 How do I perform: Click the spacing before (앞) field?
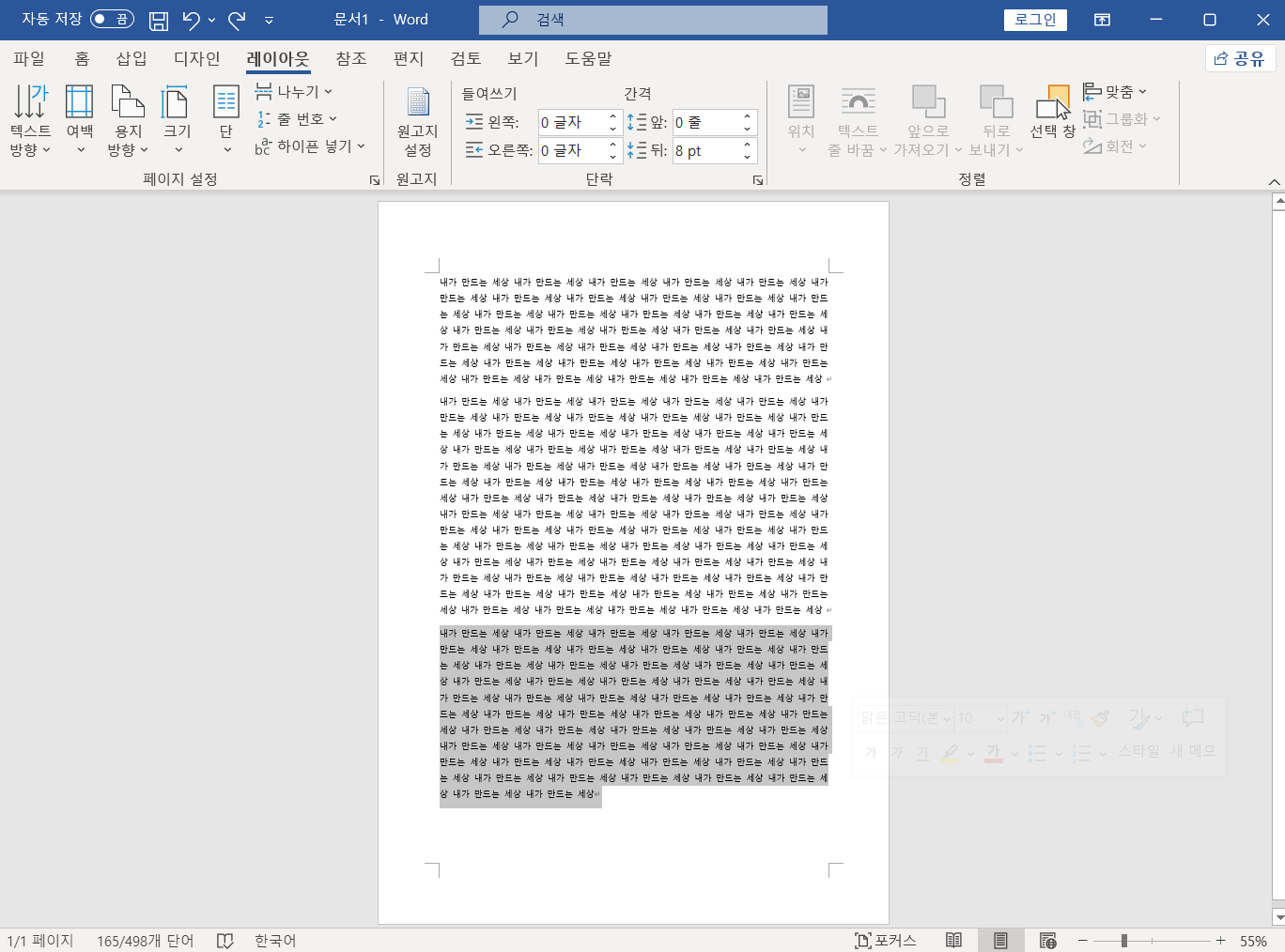click(x=706, y=123)
